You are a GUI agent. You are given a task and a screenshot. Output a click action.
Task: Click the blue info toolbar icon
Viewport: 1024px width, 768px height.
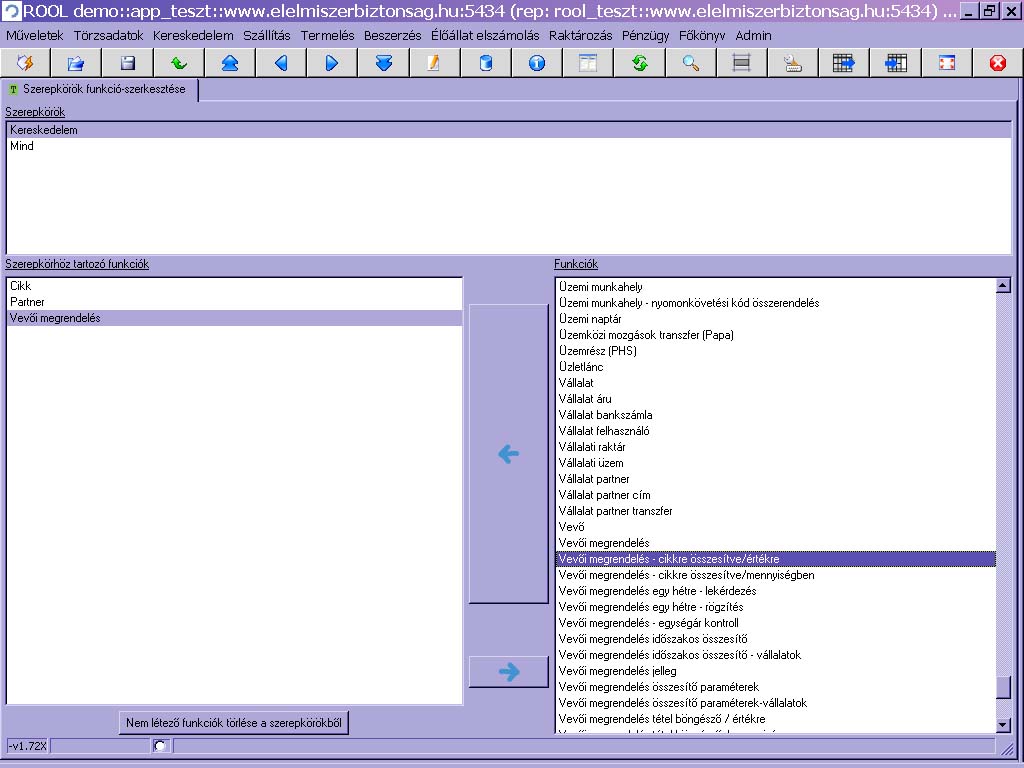click(537, 63)
